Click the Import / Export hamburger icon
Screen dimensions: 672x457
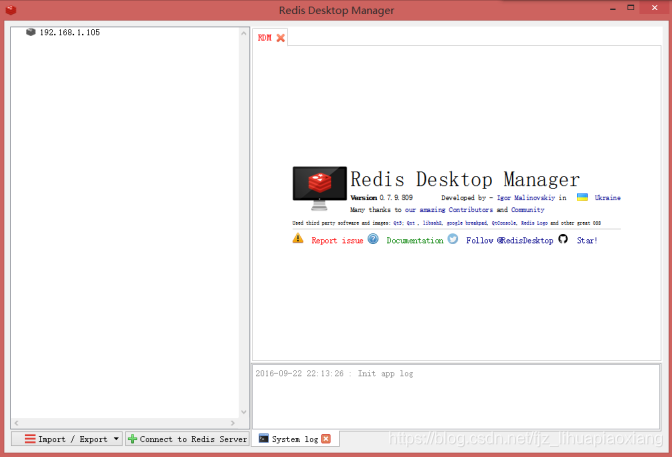[x=30, y=439]
